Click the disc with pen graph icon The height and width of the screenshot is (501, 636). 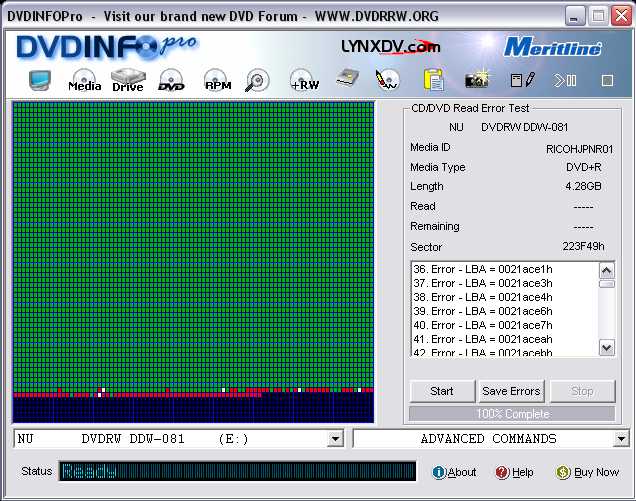pyautogui.click(x=387, y=80)
